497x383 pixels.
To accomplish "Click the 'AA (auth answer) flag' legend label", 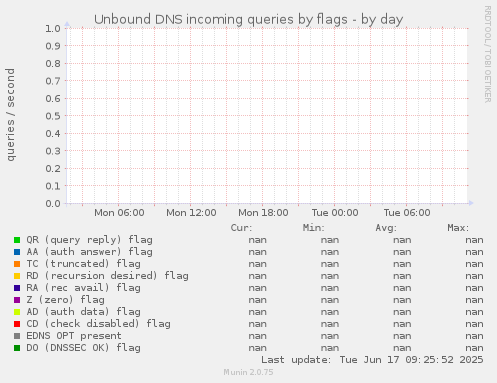I will pos(89,252).
